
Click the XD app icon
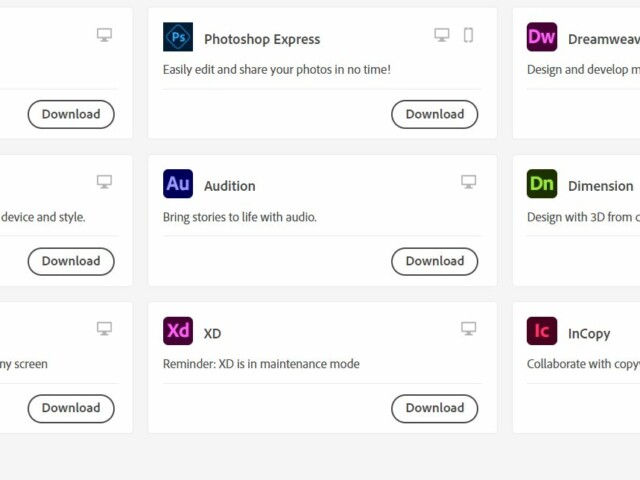click(178, 331)
